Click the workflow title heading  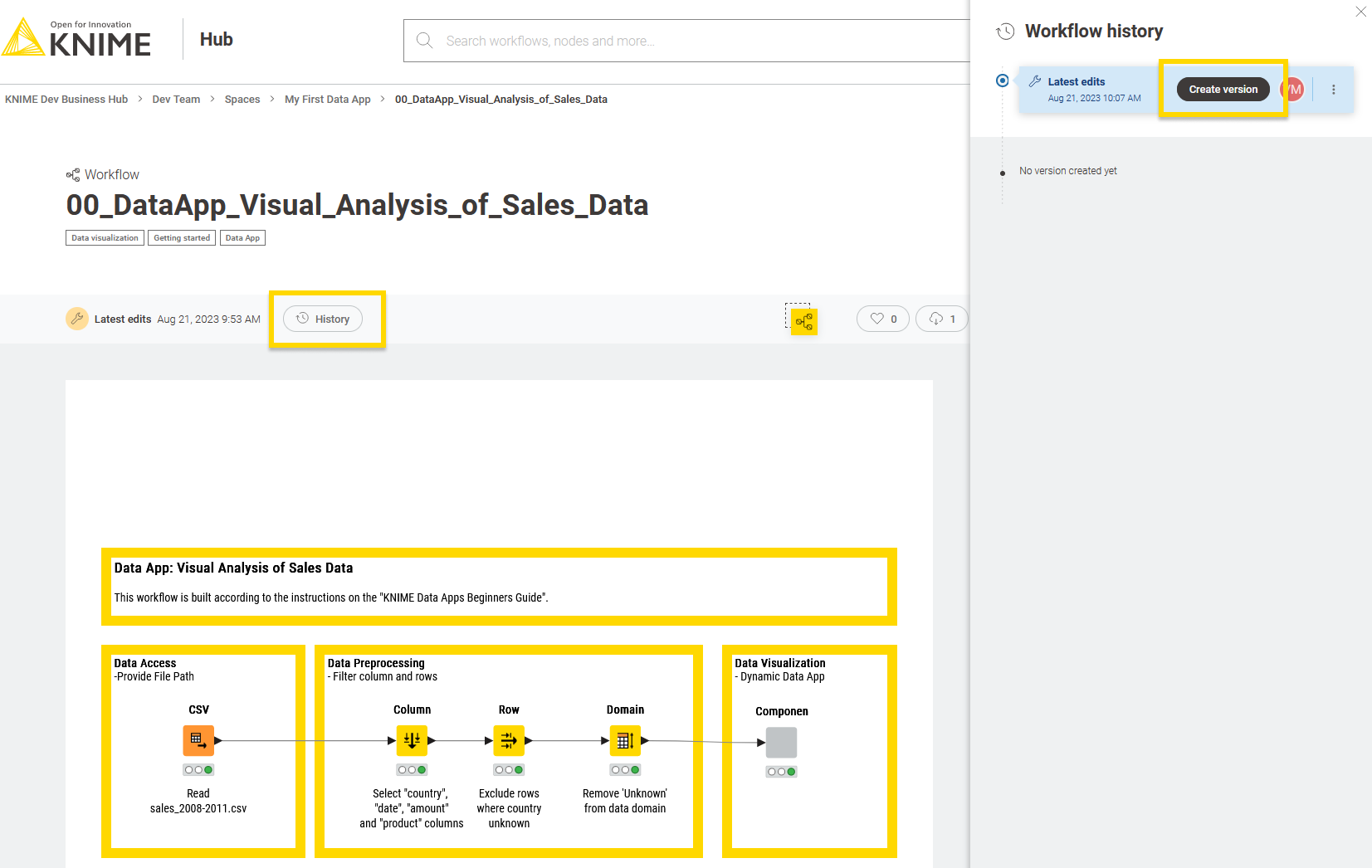[357, 205]
